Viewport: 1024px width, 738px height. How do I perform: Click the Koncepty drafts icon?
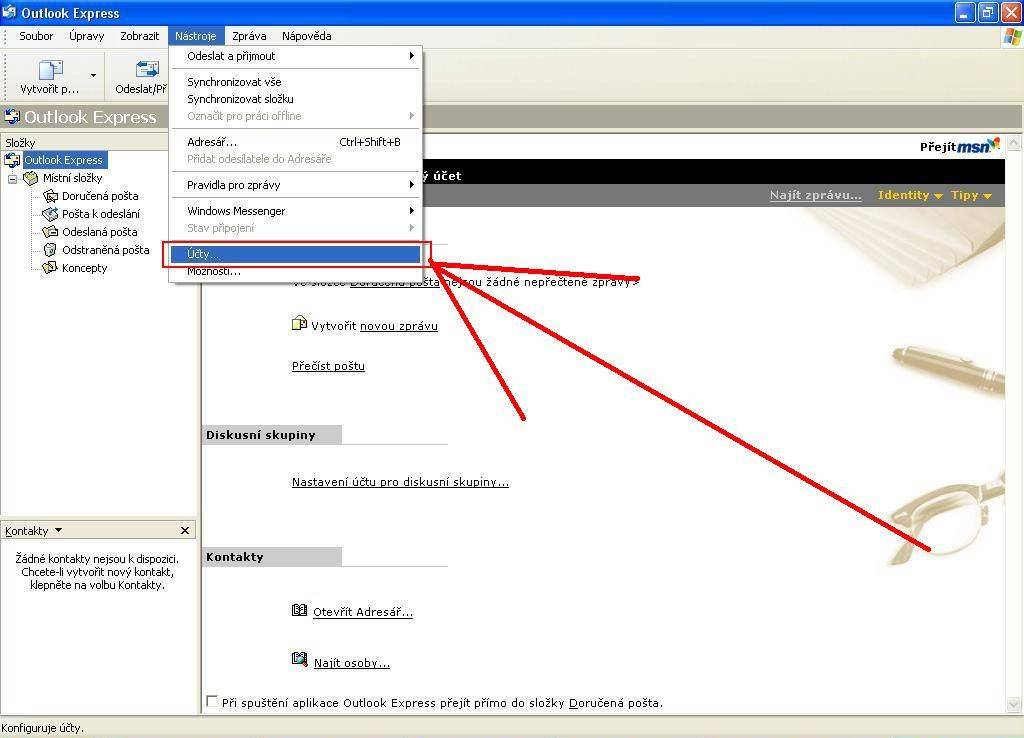point(50,268)
